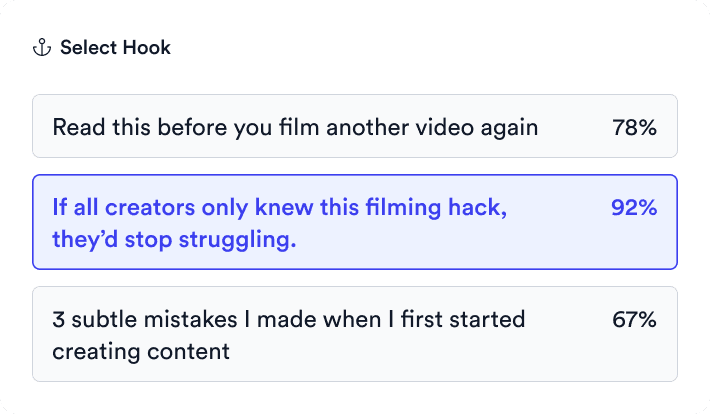
Task: Choose the bottom hook card in the list
Action: [x=355, y=334]
